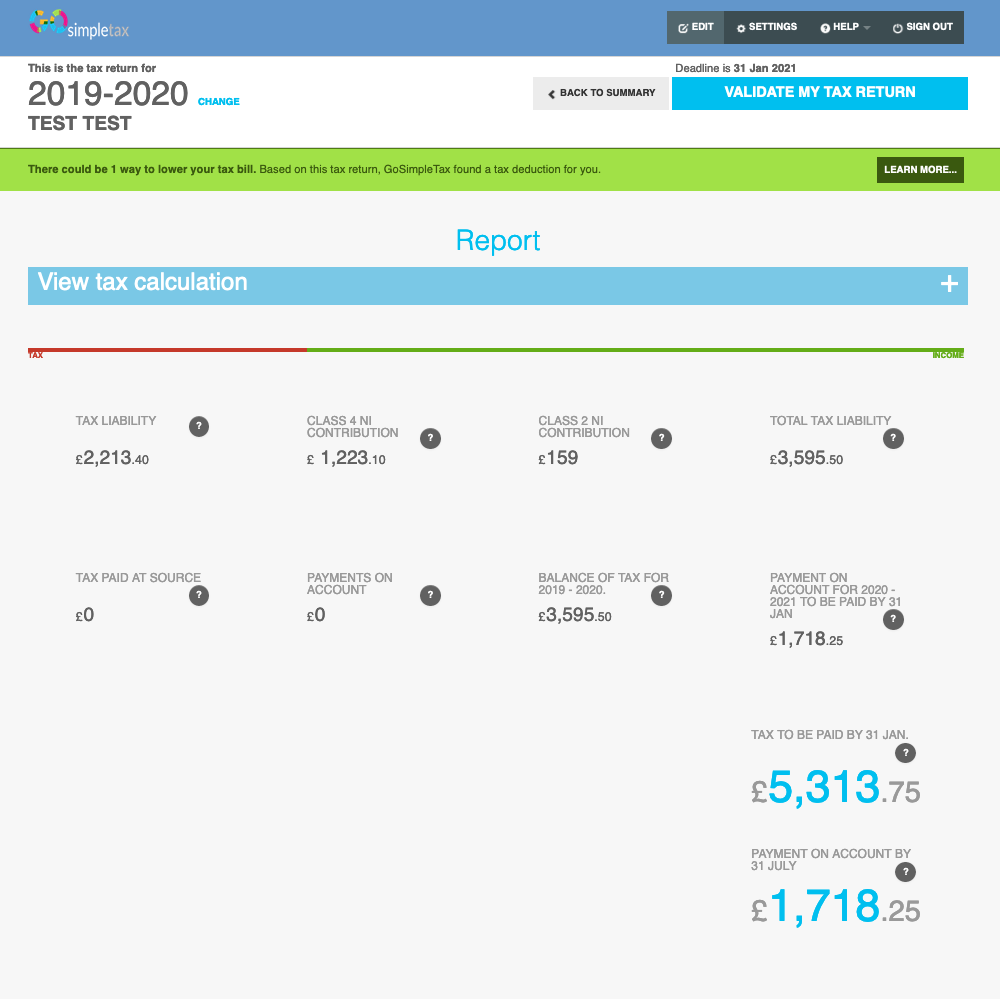
Task: Click the Total Tax Liability amount £3,595.50
Action: coord(806,458)
